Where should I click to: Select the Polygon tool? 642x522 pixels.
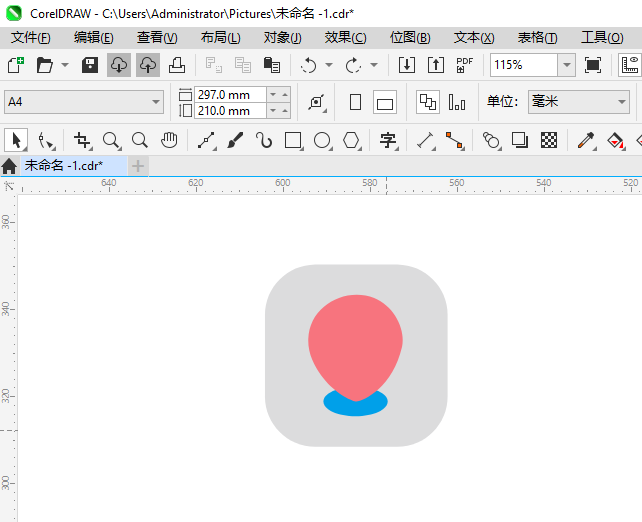coord(352,140)
